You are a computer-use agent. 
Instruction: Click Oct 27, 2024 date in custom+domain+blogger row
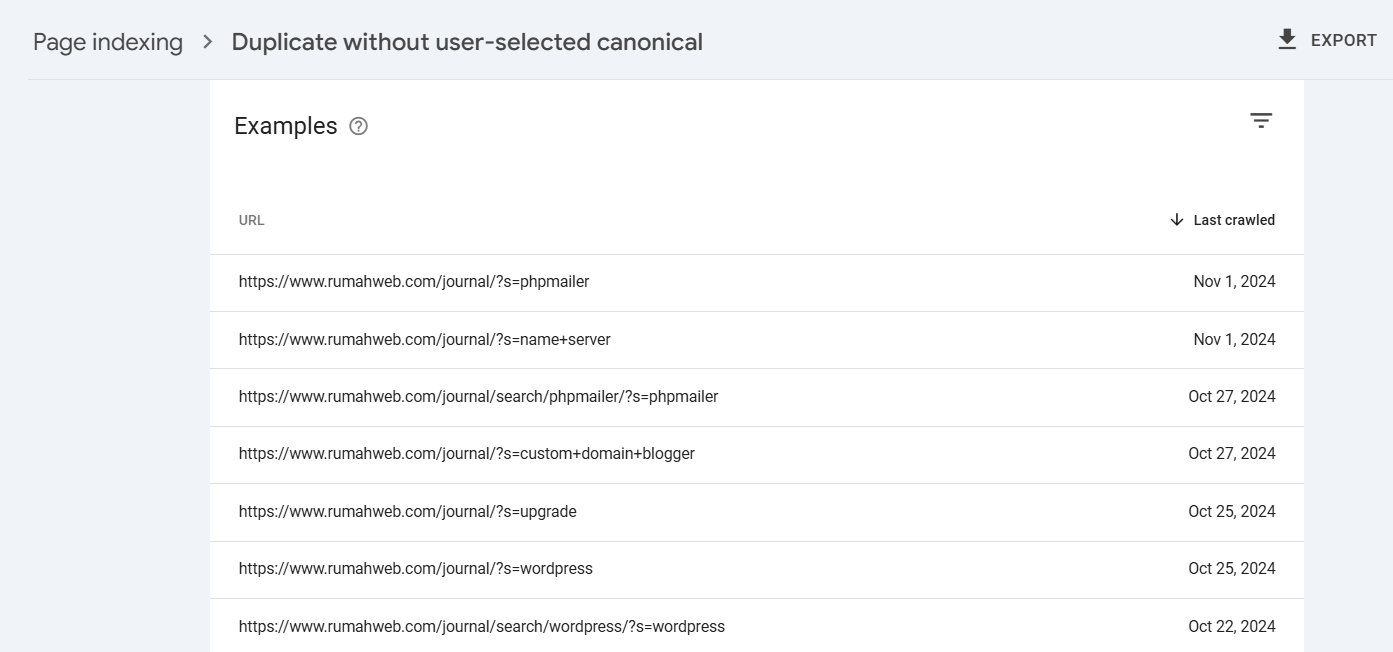click(x=1232, y=454)
